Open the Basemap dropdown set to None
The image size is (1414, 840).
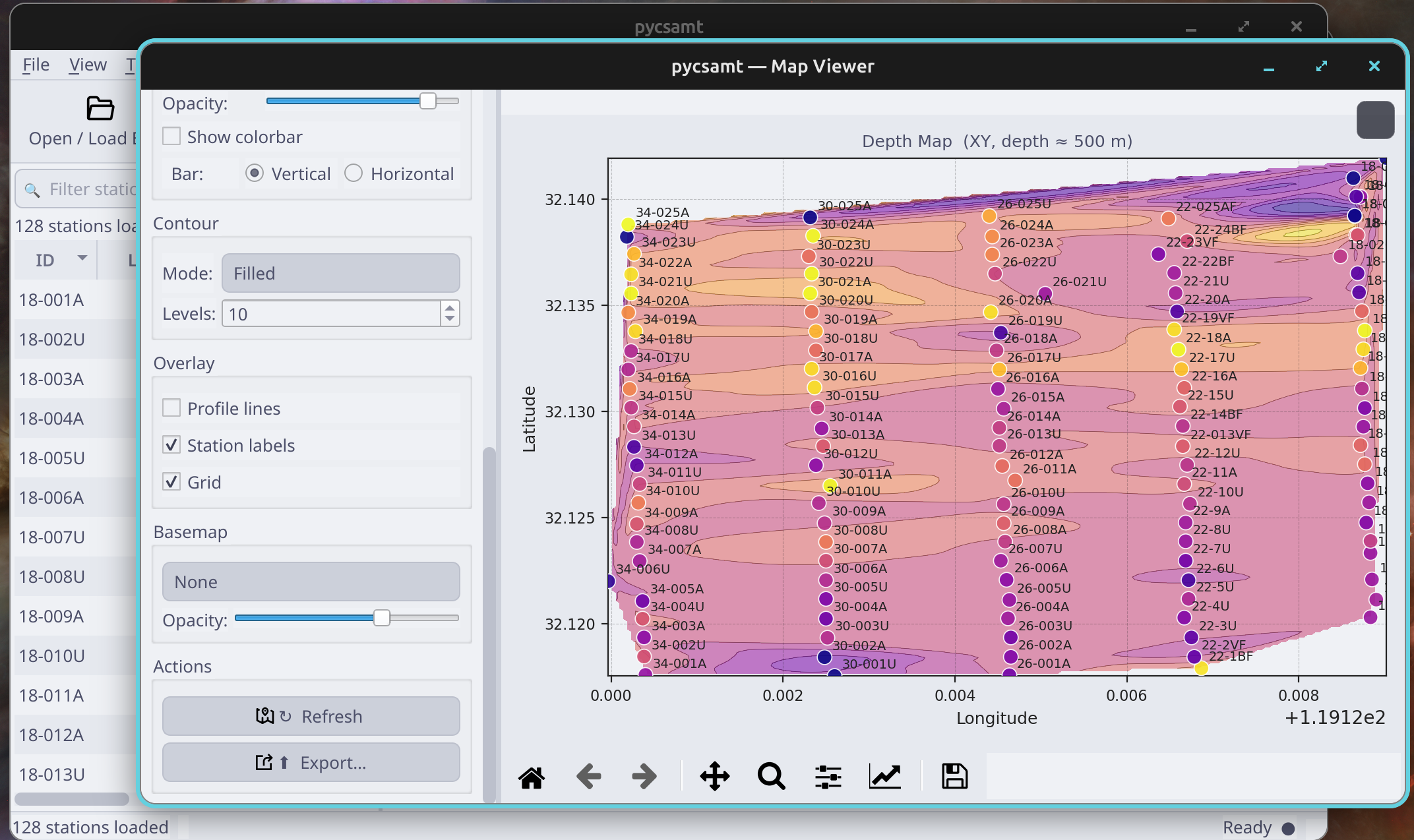pyautogui.click(x=311, y=582)
